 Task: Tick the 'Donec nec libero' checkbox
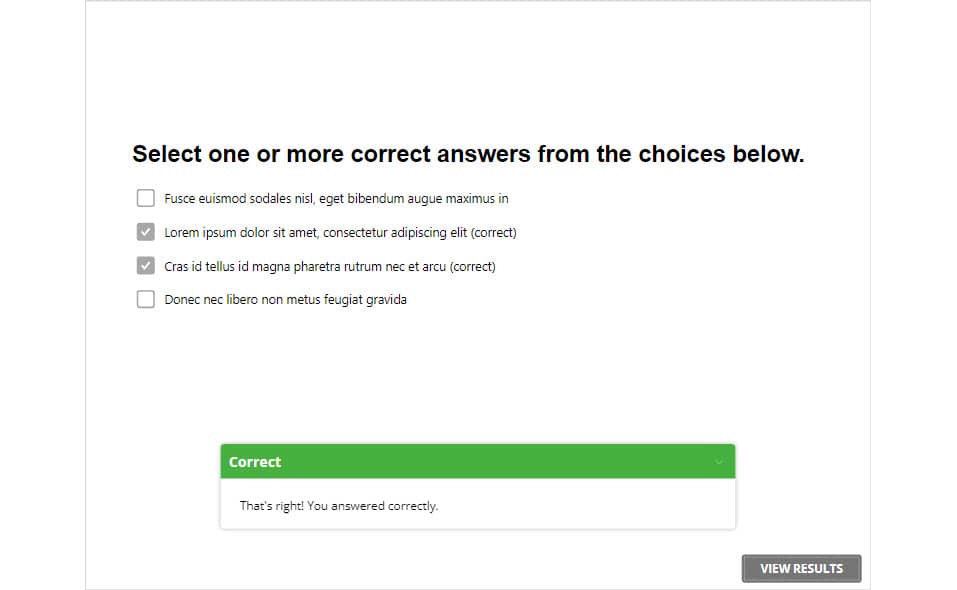click(x=146, y=299)
